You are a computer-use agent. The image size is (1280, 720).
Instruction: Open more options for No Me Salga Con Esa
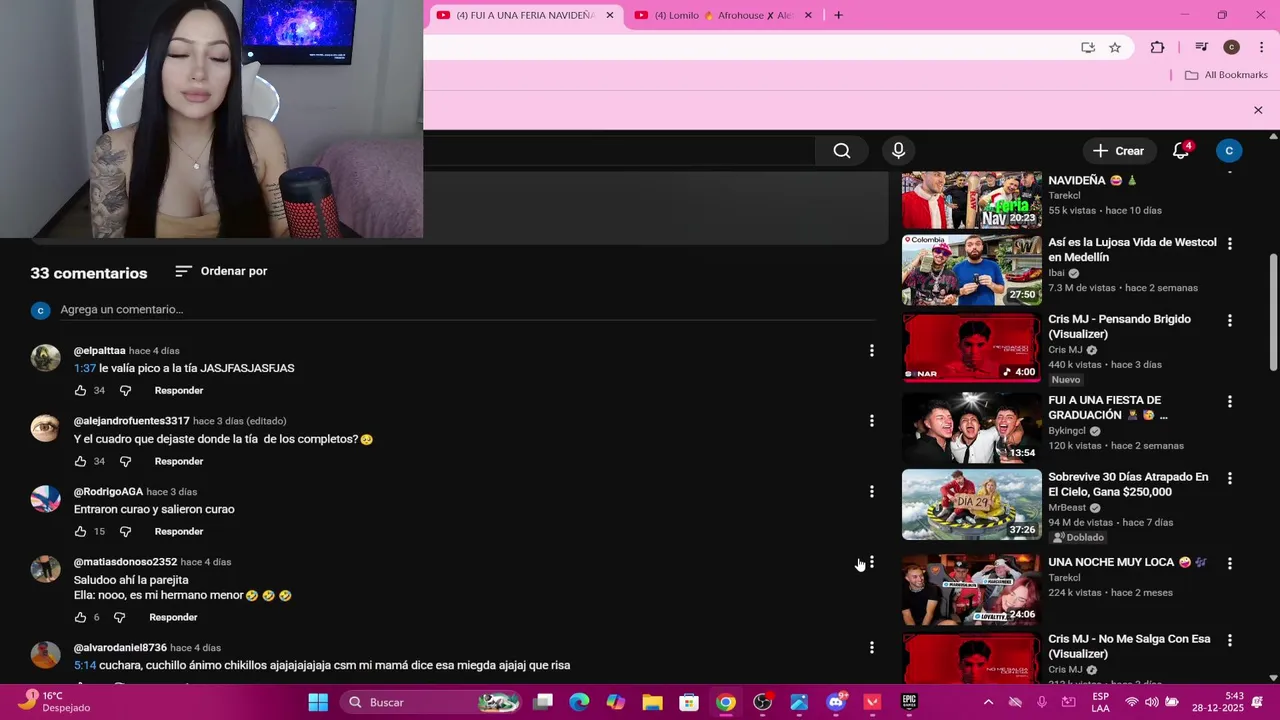coord(1229,640)
